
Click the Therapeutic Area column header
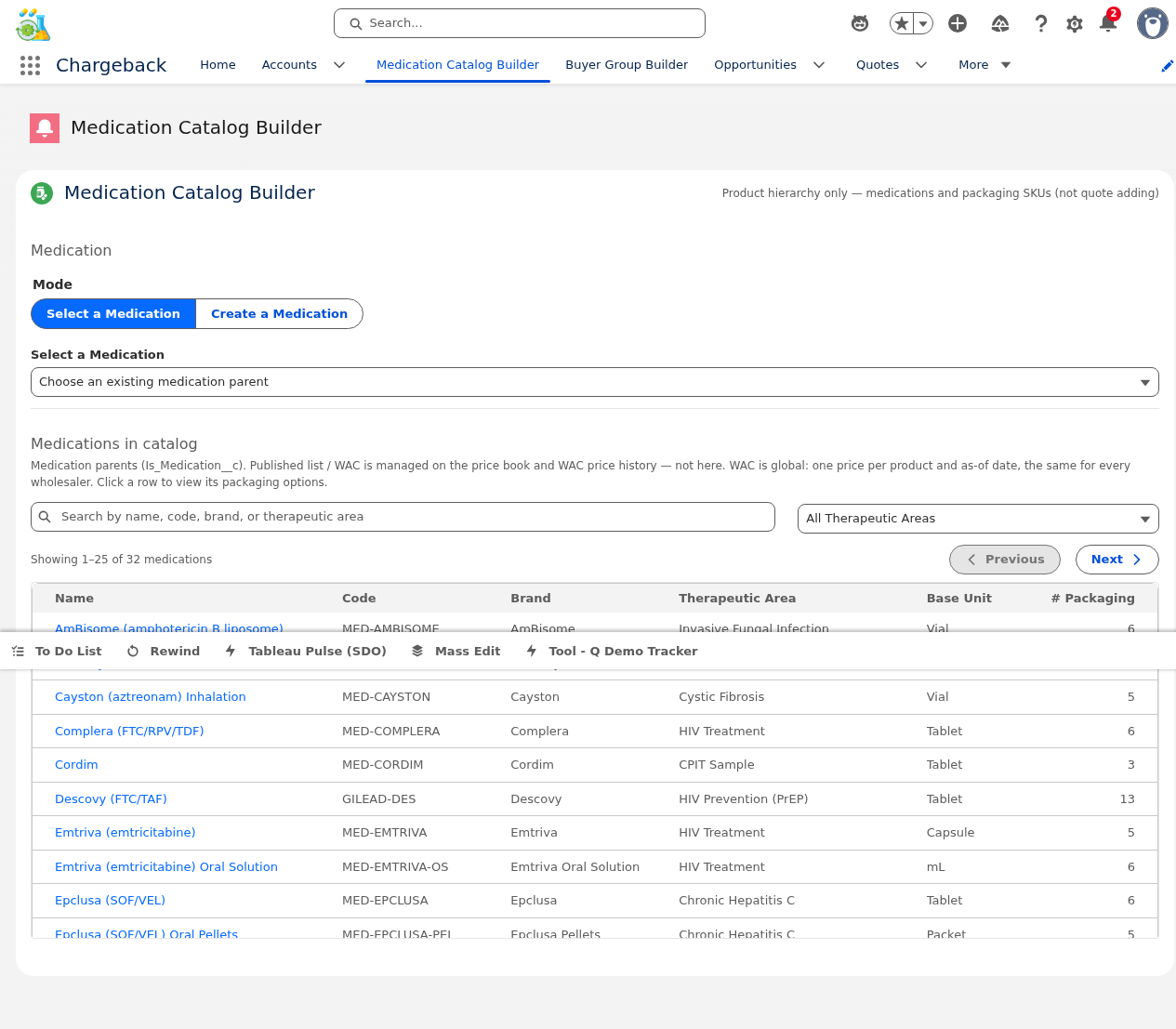(x=737, y=599)
